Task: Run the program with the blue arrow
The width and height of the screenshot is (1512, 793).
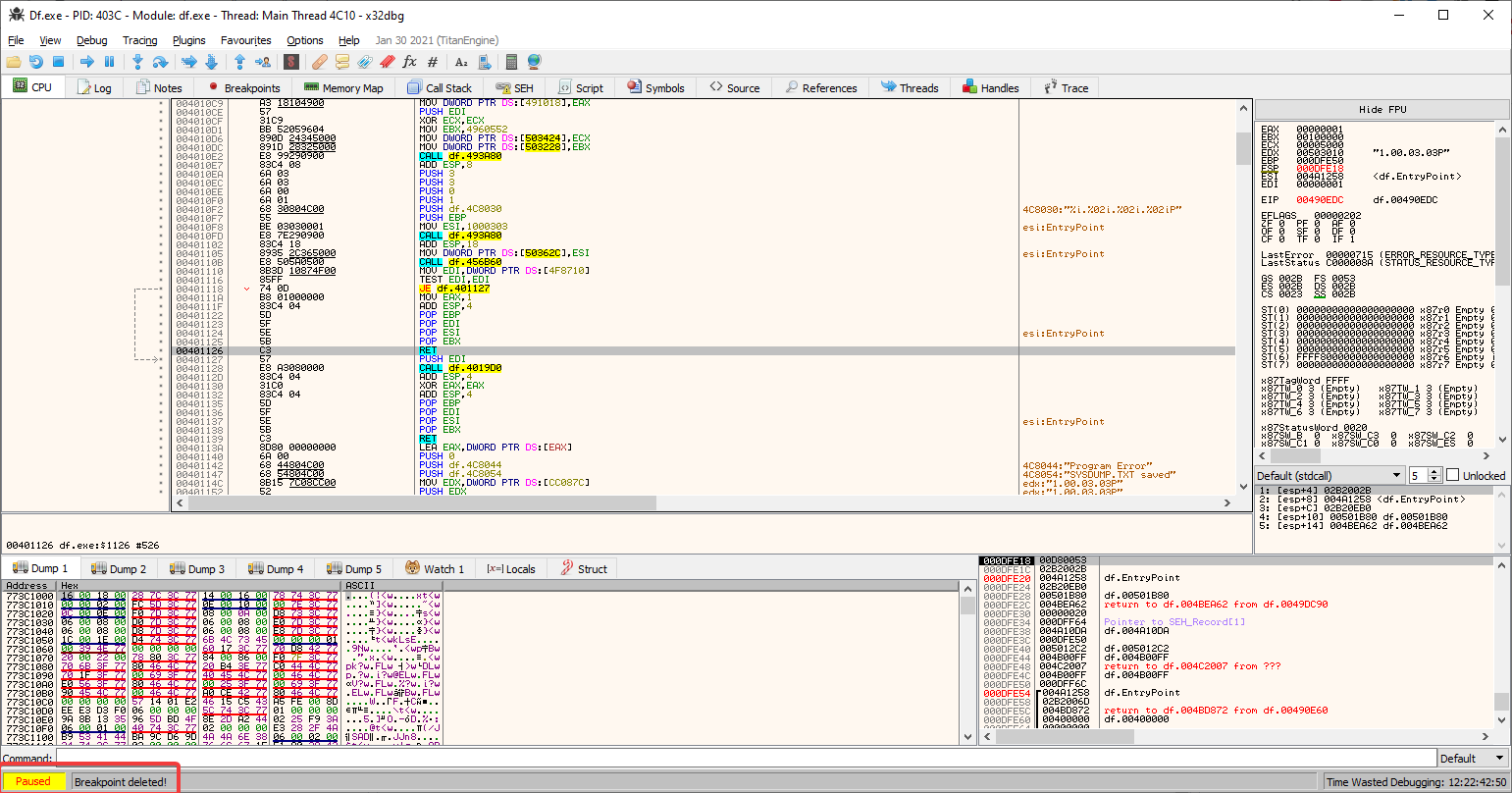Action: click(x=85, y=61)
